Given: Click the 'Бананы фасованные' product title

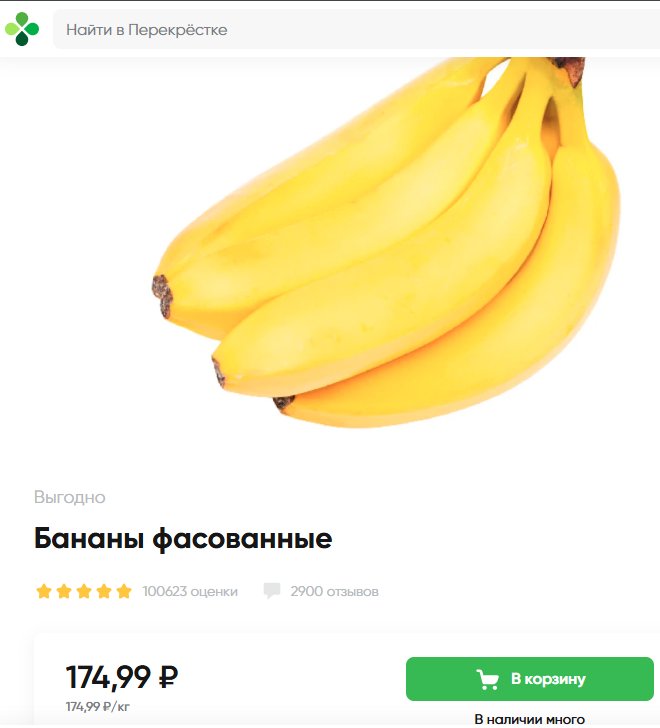Looking at the screenshot, I should [x=183, y=539].
